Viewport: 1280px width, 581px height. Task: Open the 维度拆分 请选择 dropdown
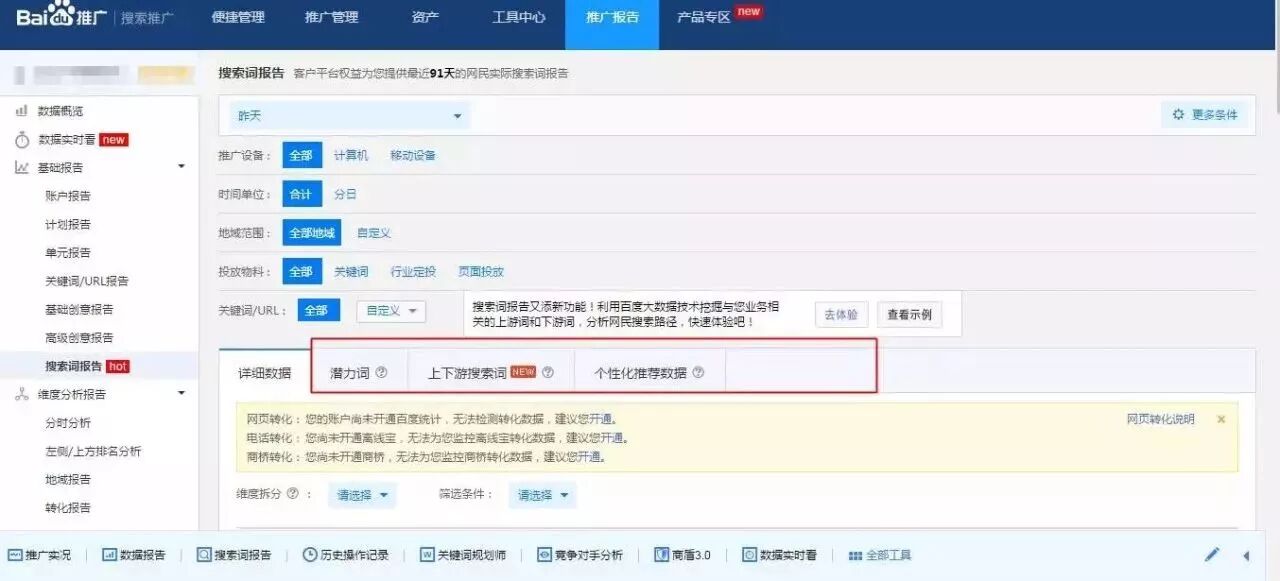tap(360, 494)
